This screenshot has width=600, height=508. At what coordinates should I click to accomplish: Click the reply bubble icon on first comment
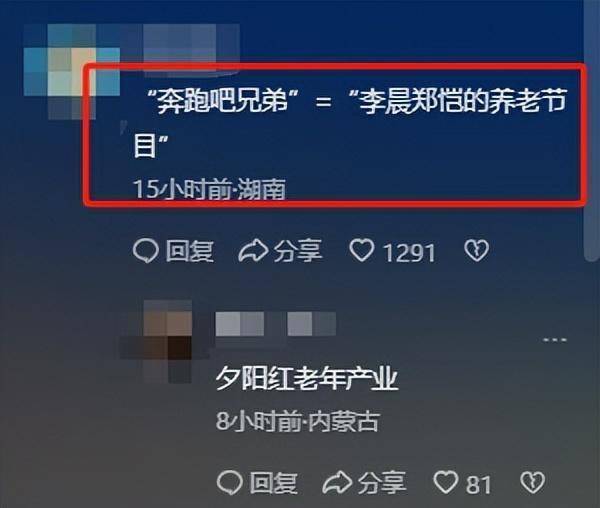coord(146,251)
